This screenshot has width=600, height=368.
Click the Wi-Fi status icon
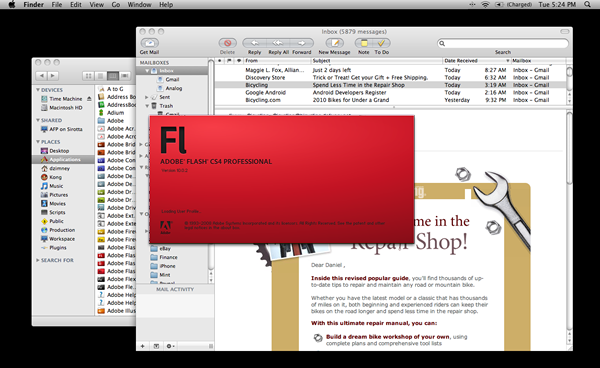tap(485, 5)
